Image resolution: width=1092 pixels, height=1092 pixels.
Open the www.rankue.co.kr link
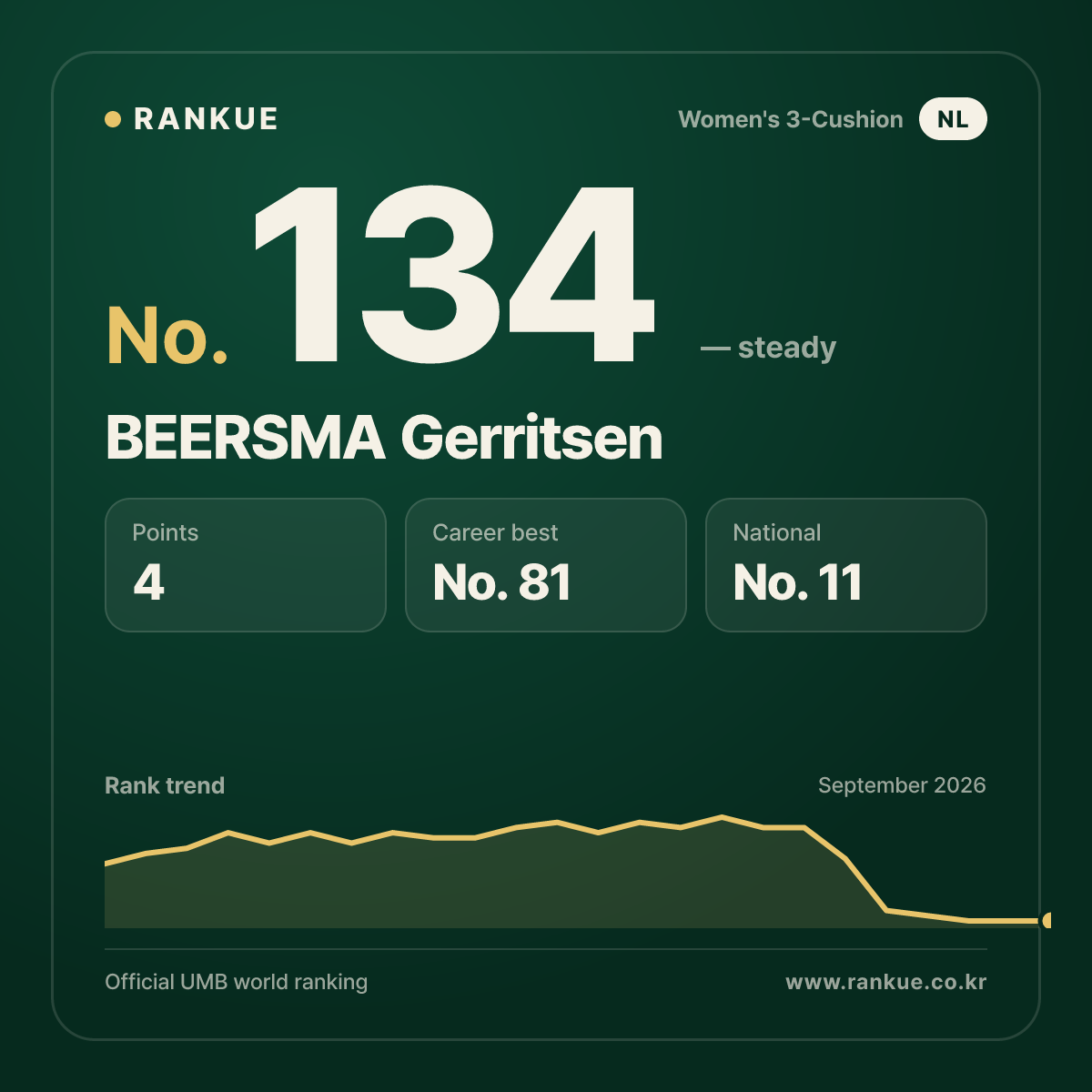pos(886,982)
